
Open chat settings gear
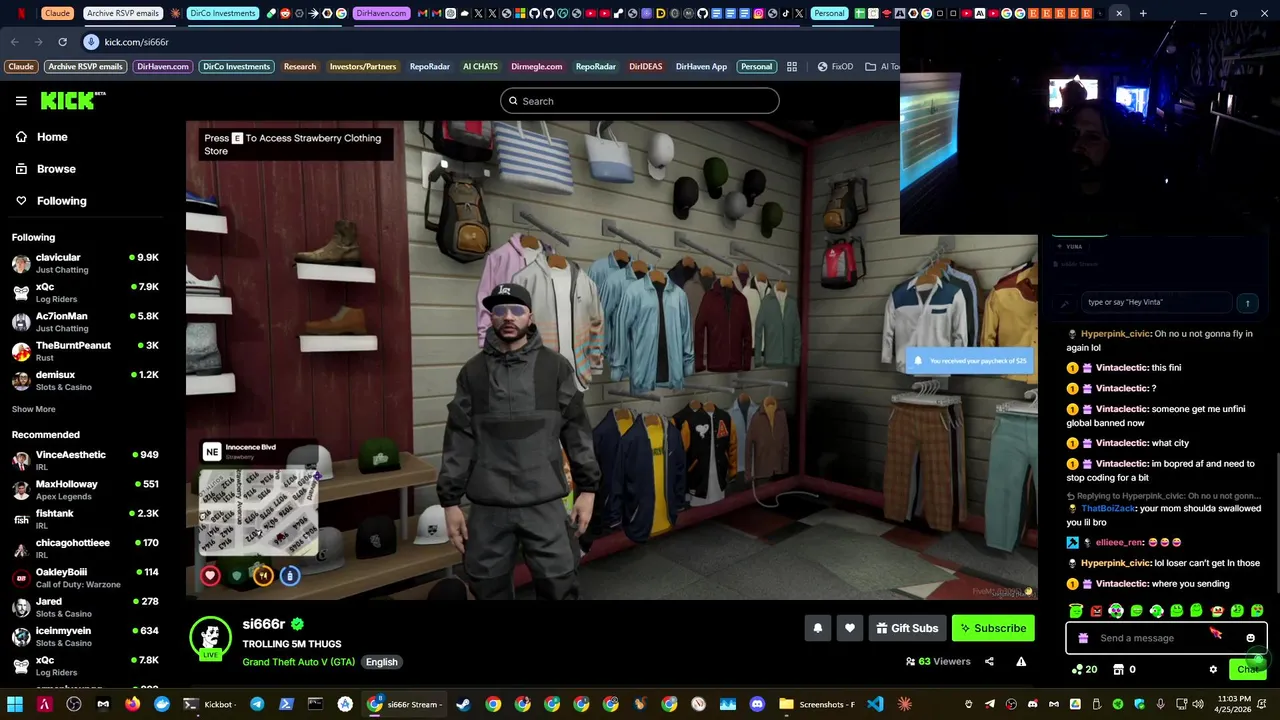(x=1213, y=669)
